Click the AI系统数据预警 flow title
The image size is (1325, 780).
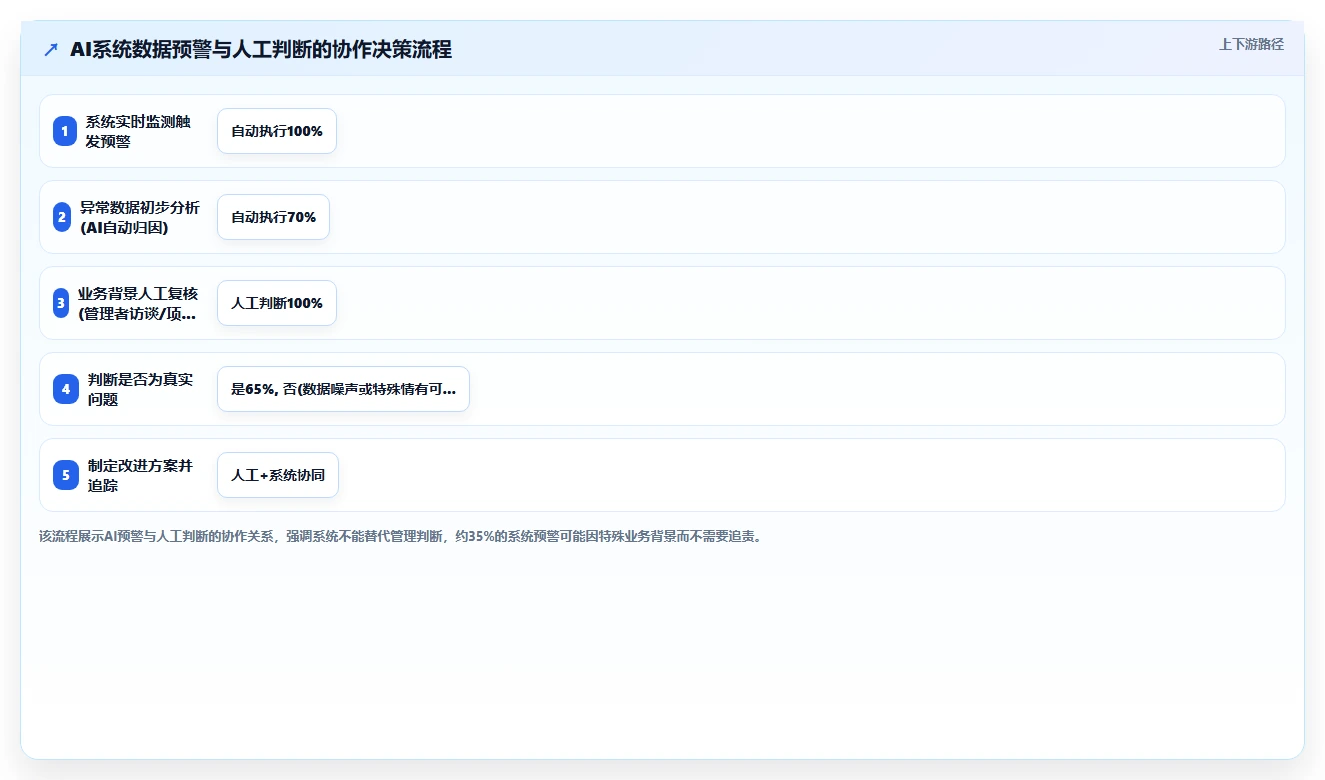[x=261, y=49]
